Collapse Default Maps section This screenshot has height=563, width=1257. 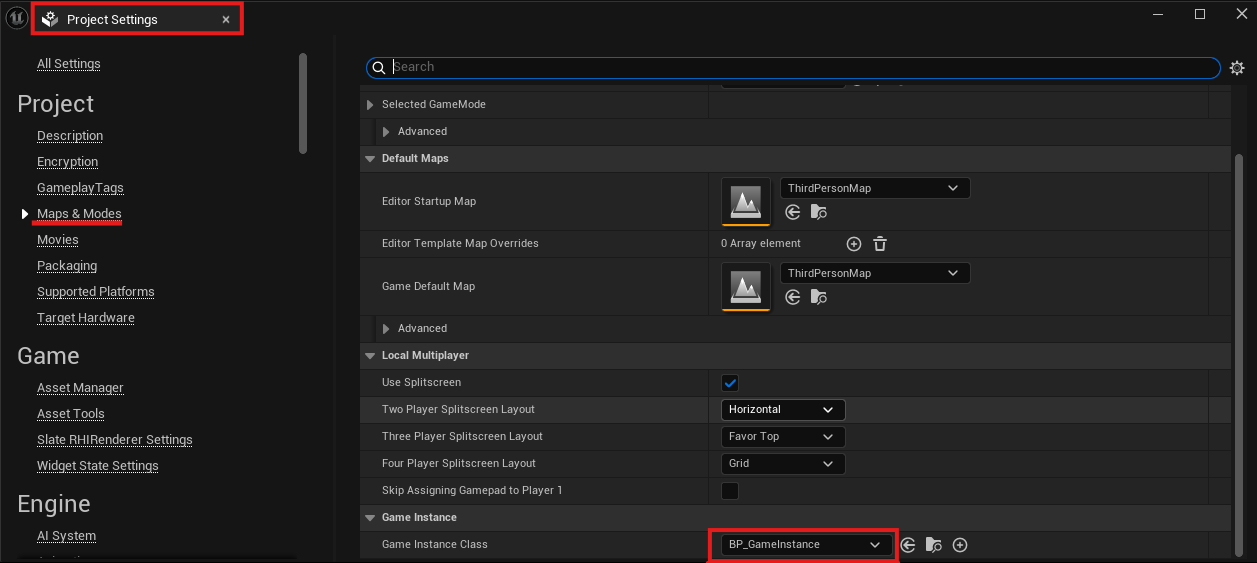(x=370, y=159)
